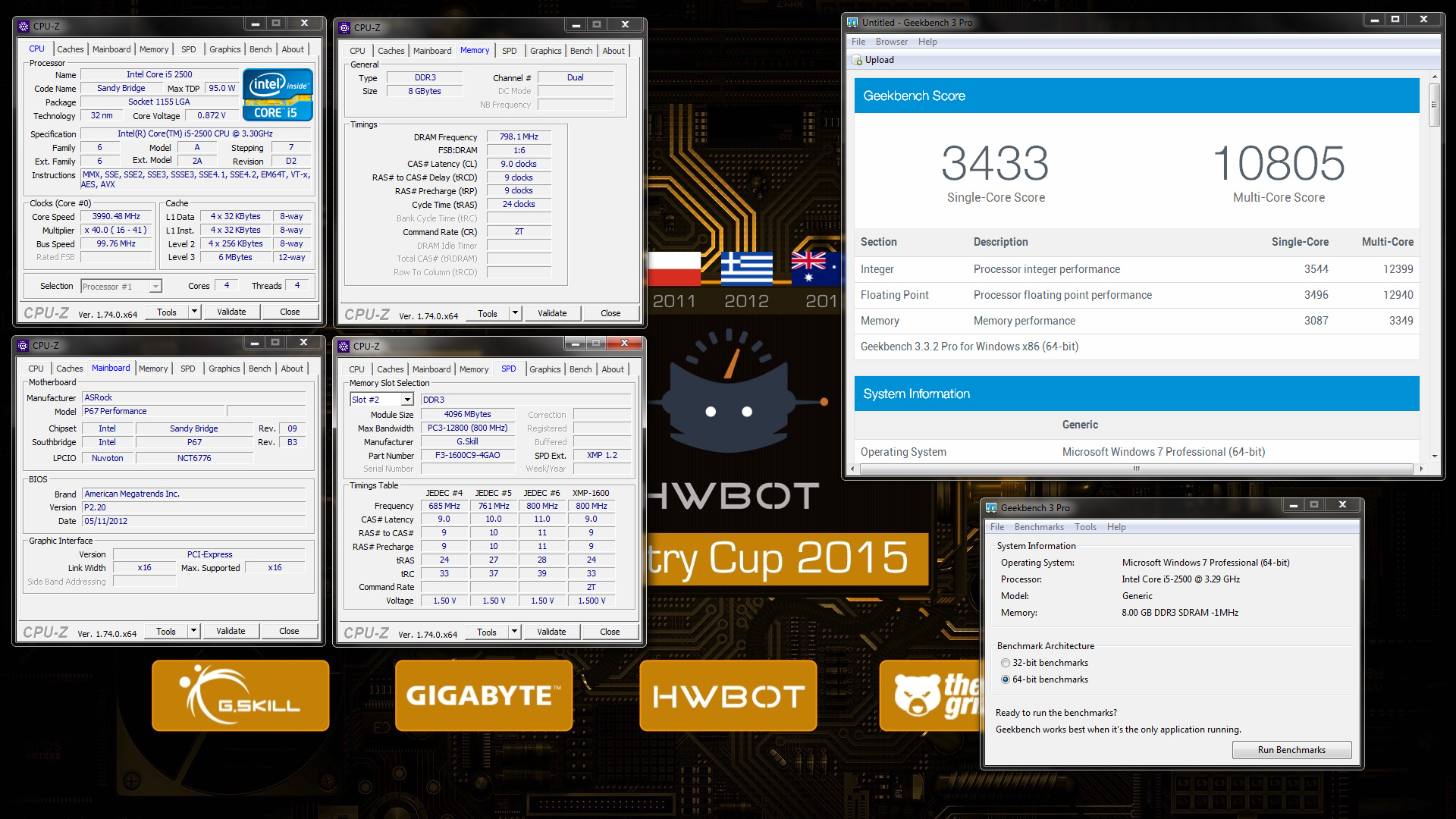This screenshot has width=1456, height=819.
Task: Click the DRAM Frequency value 798.1 MHz
Action: coord(519,136)
